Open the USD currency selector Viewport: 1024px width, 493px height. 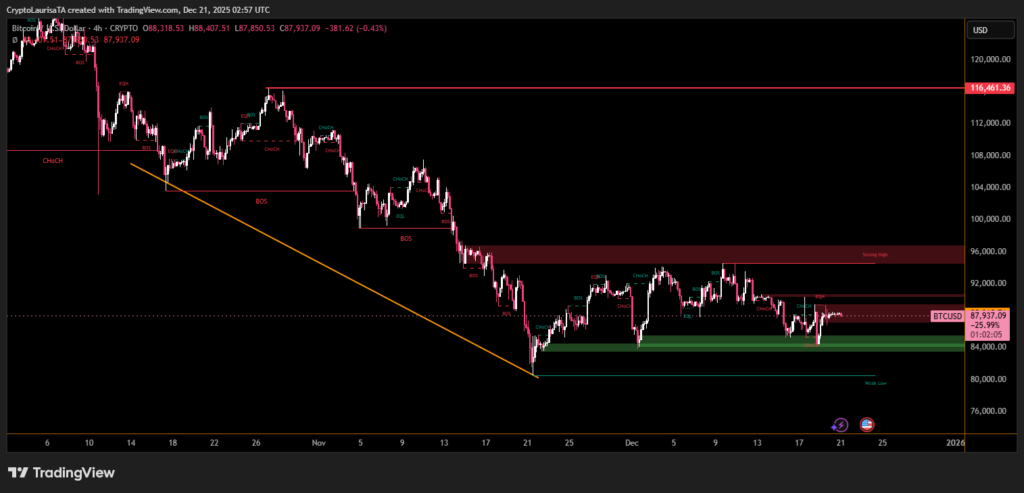(980, 30)
